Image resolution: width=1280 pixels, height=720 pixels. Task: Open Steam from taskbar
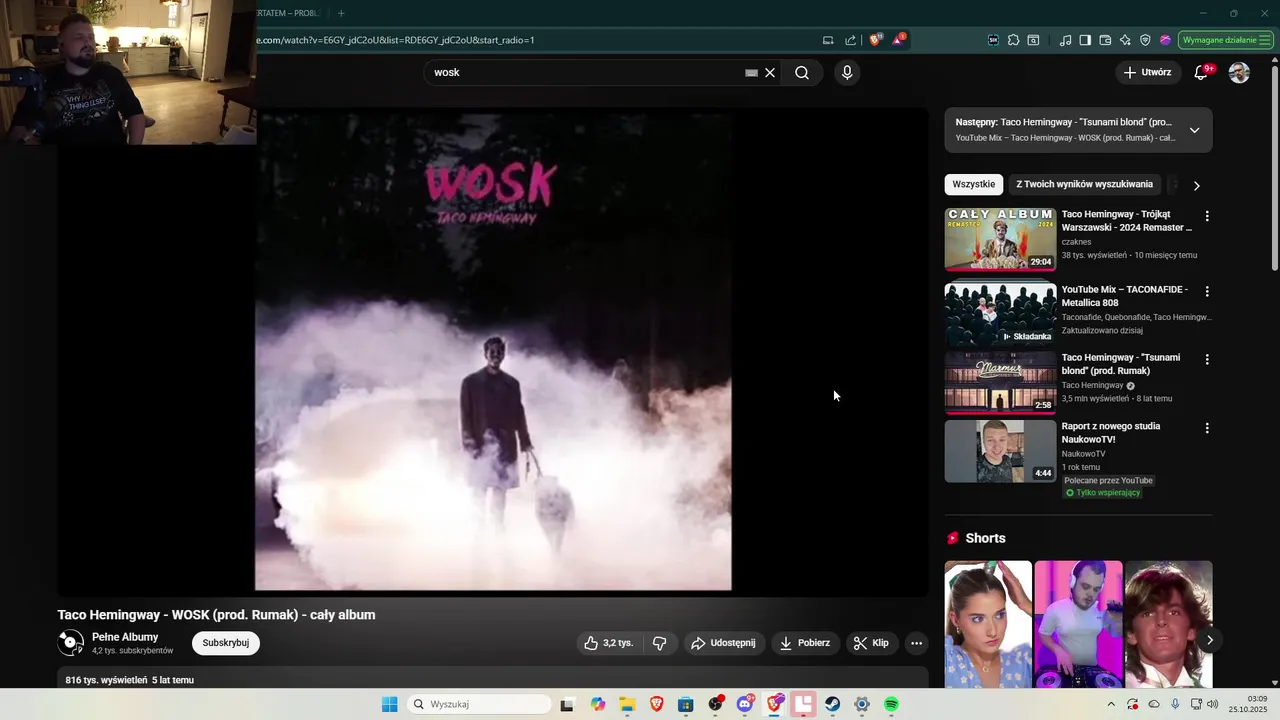pyautogui.click(x=832, y=704)
